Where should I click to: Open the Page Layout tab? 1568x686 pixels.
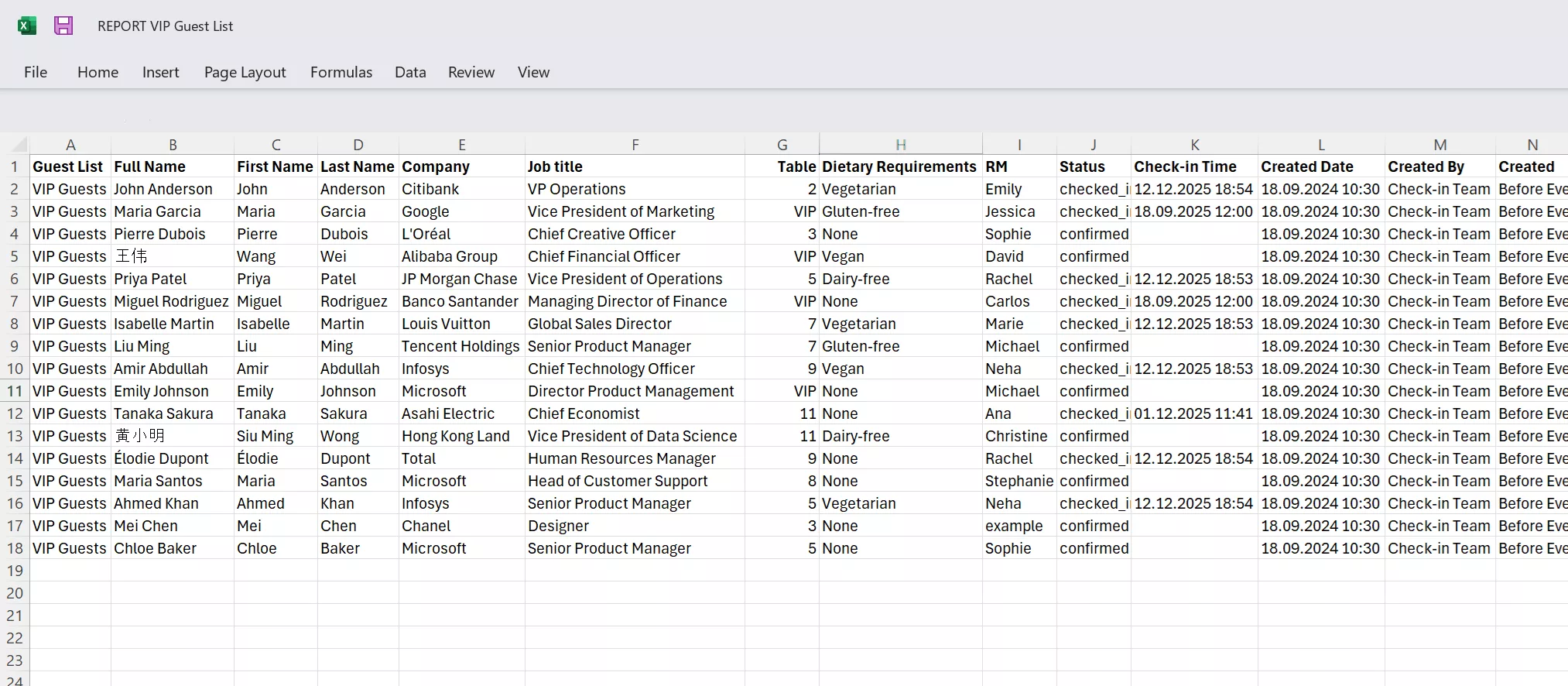[x=245, y=72]
